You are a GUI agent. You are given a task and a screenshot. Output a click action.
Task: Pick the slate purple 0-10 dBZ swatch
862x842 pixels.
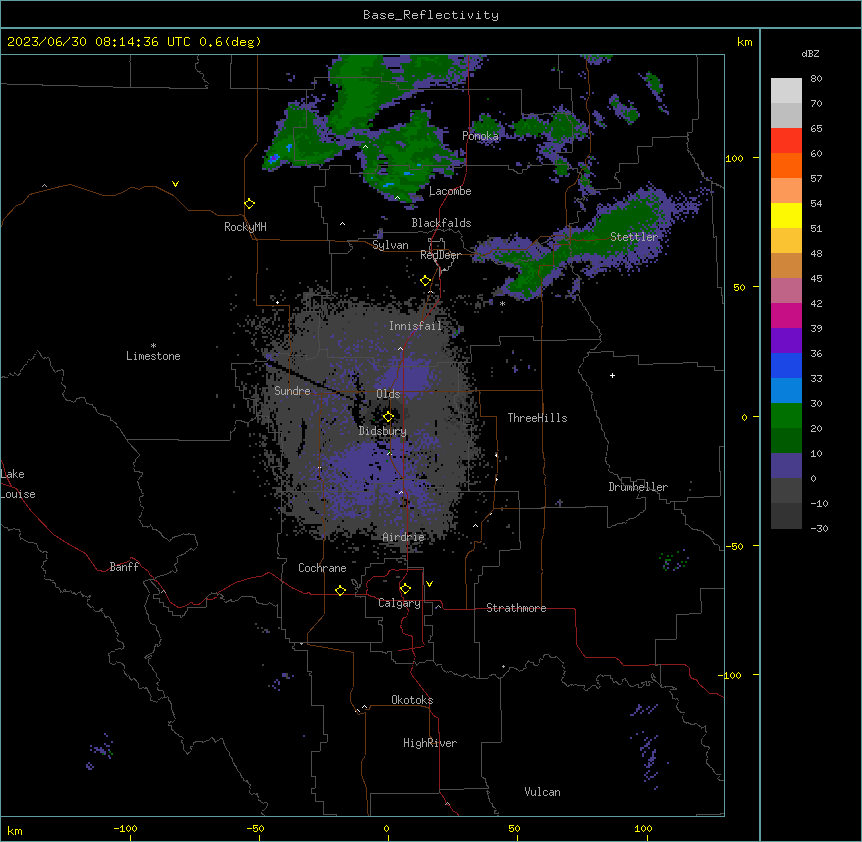[x=786, y=466]
